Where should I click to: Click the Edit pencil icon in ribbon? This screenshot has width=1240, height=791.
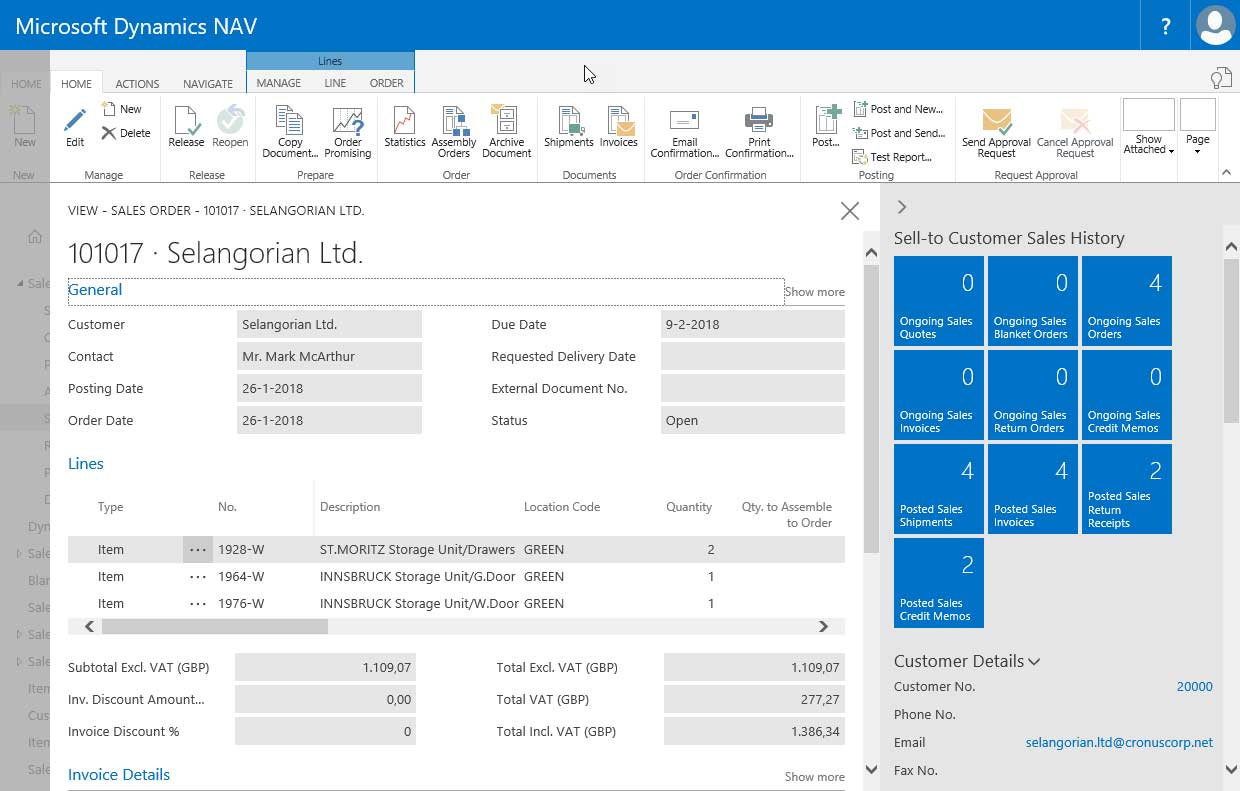pyautogui.click(x=75, y=127)
